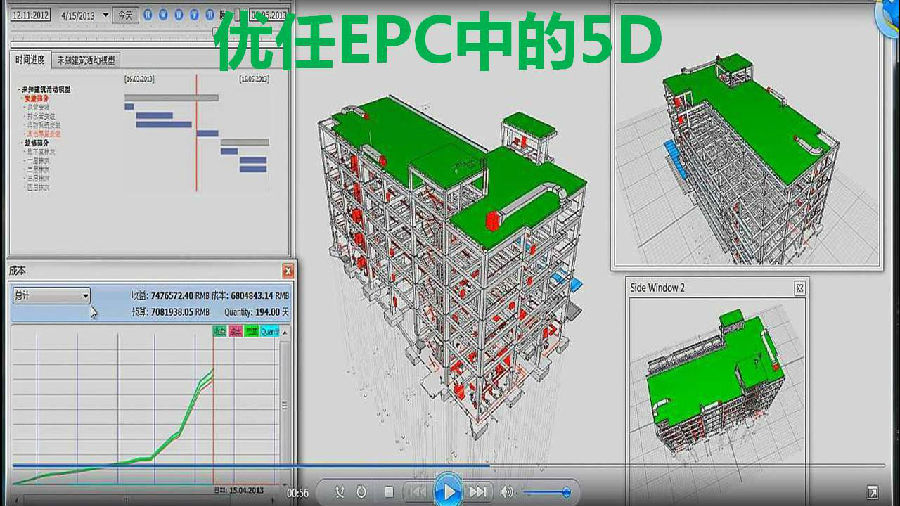The height and width of the screenshot is (506, 900).
Task: Click the bright green third legend swatch
Action: pos(251,331)
